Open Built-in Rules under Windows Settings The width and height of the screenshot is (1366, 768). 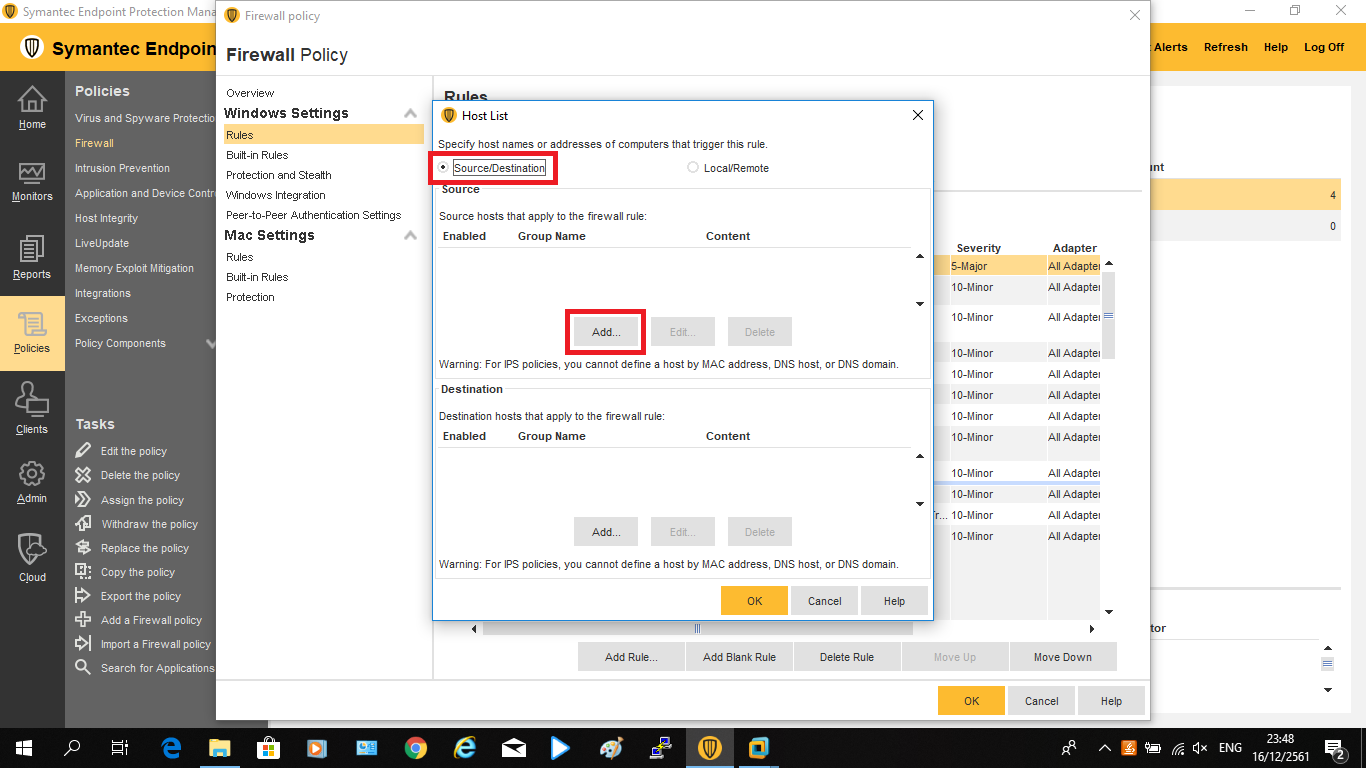pyautogui.click(x=257, y=155)
